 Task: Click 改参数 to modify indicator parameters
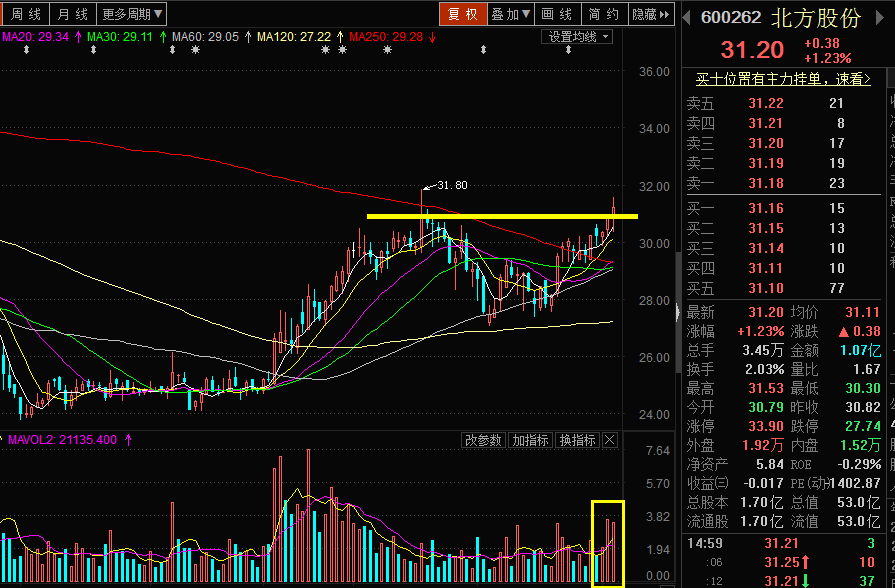click(483, 440)
